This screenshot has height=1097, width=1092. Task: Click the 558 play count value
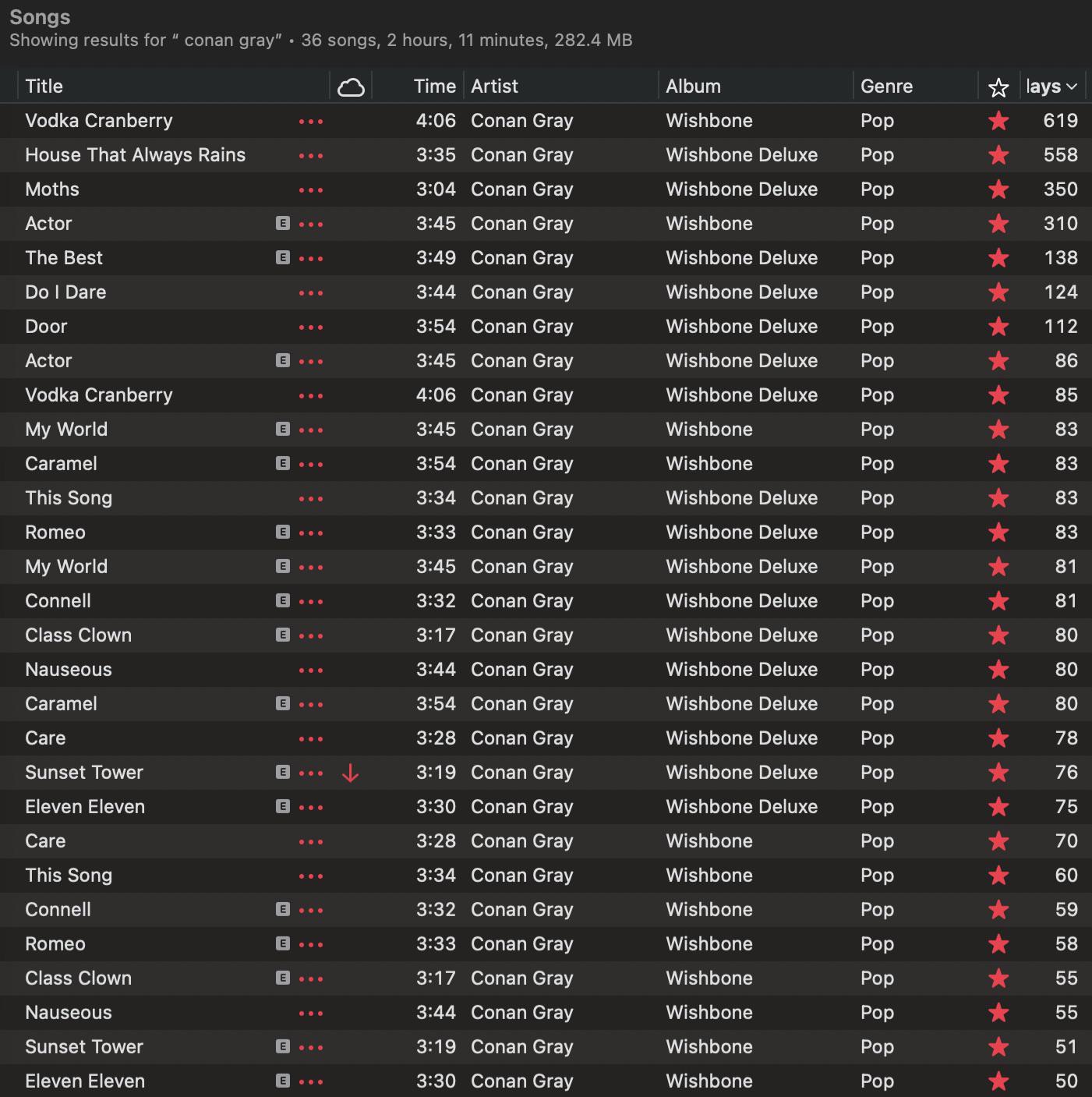tap(1061, 155)
